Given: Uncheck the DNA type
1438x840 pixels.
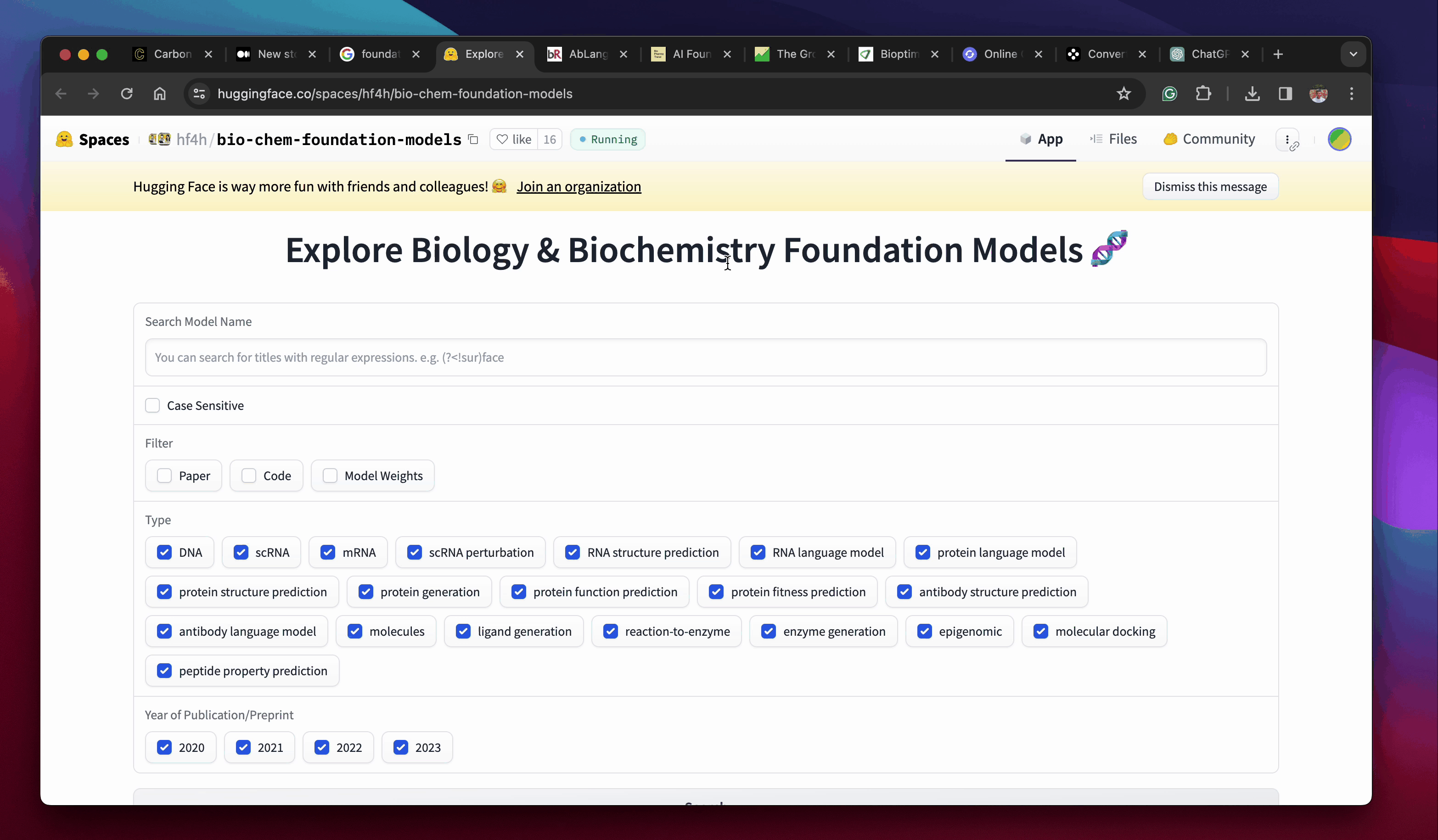Looking at the screenshot, I should point(164,552).
